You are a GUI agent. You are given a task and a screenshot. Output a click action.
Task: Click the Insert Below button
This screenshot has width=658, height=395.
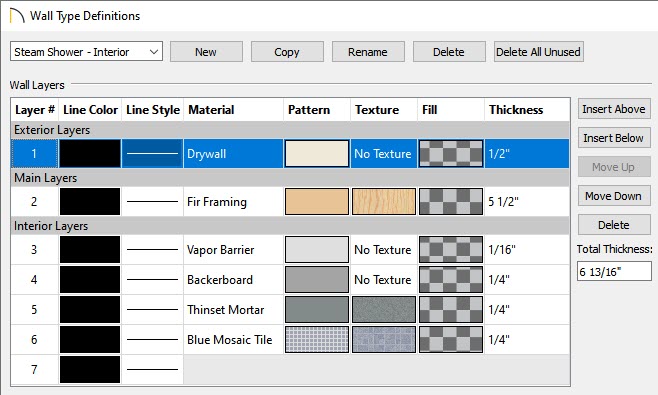614,138
